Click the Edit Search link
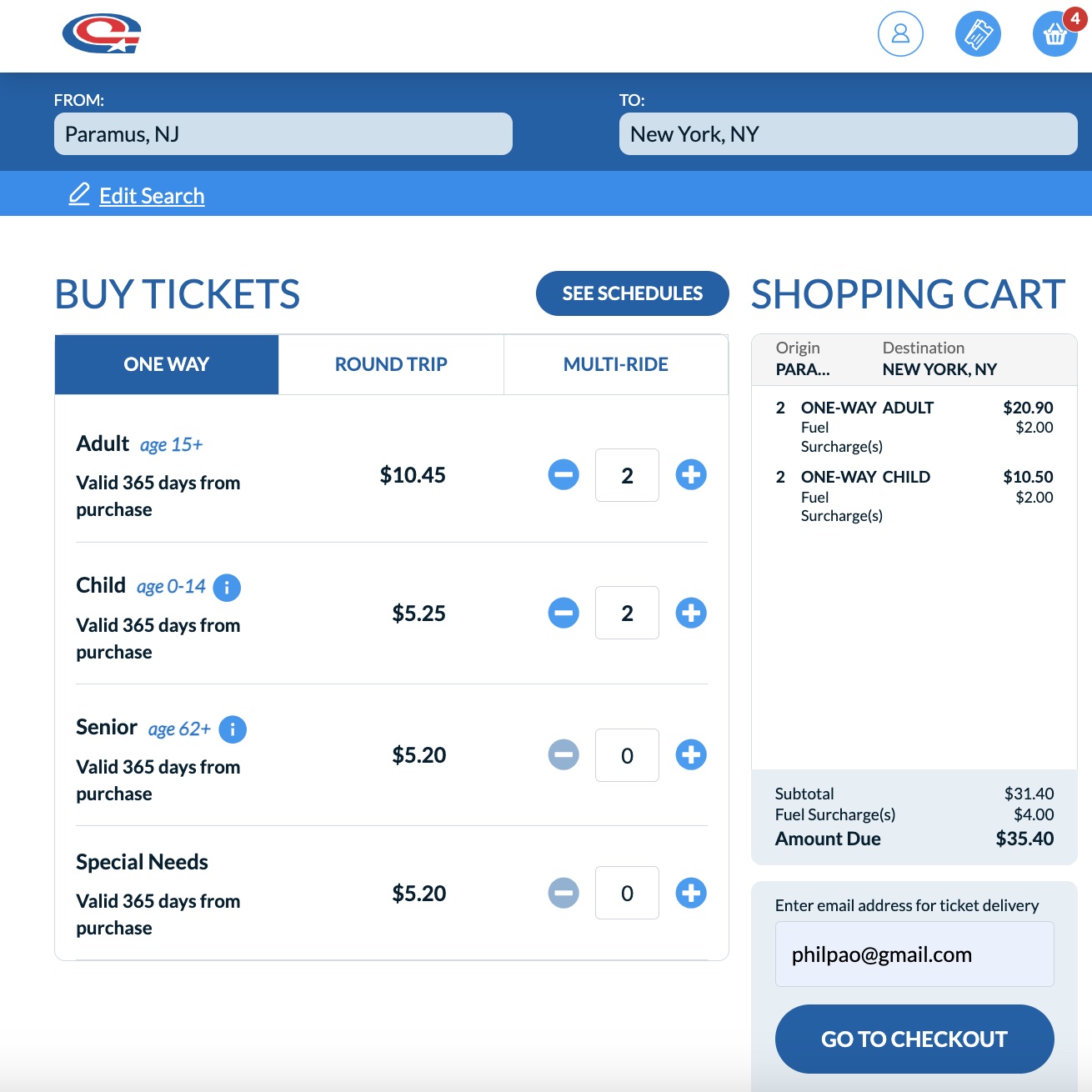The height and width of the screenshot is (1092, 1092). [x=151, y=196]
